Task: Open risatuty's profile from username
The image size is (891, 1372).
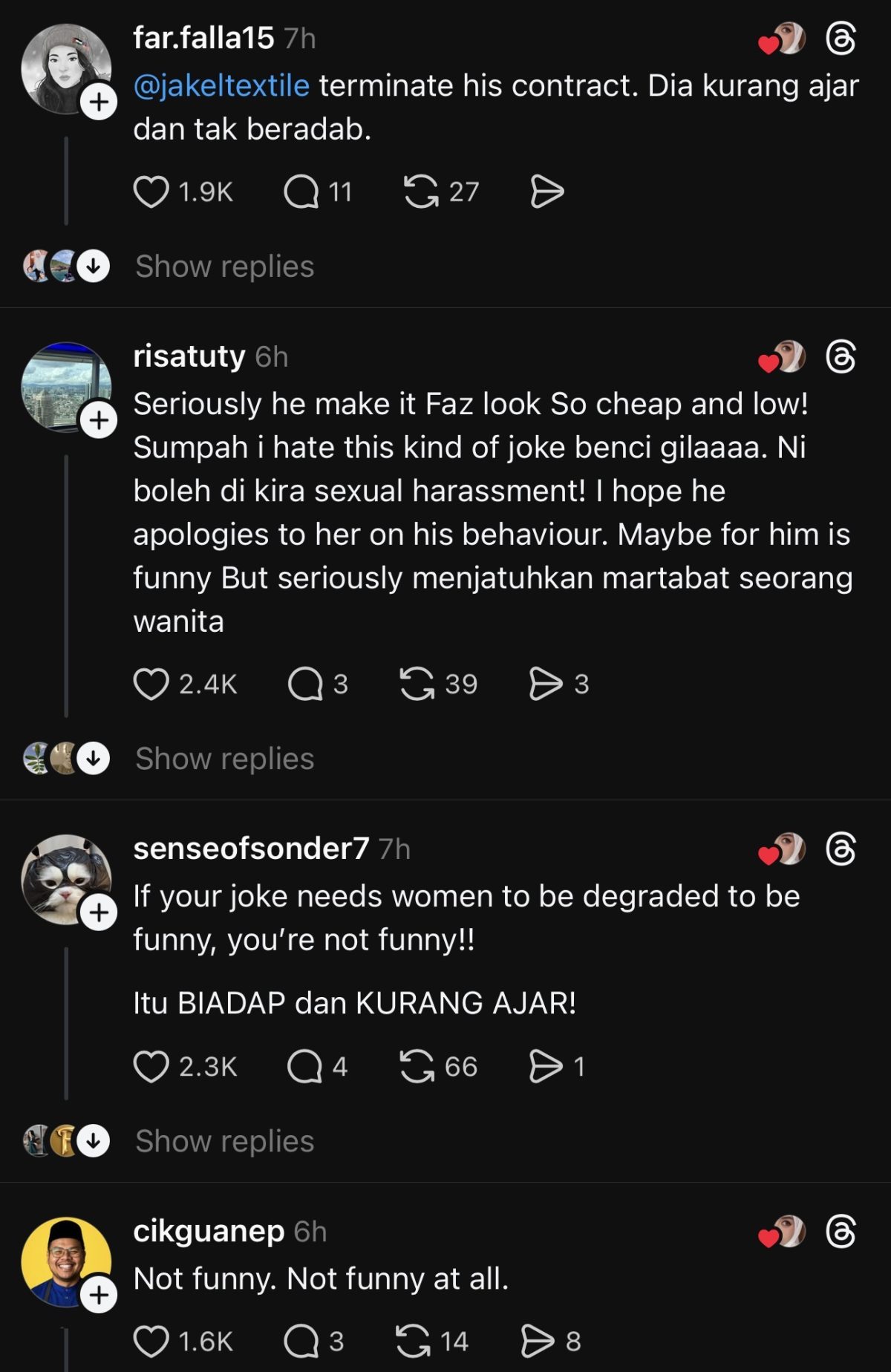Action: click(189, 356)
